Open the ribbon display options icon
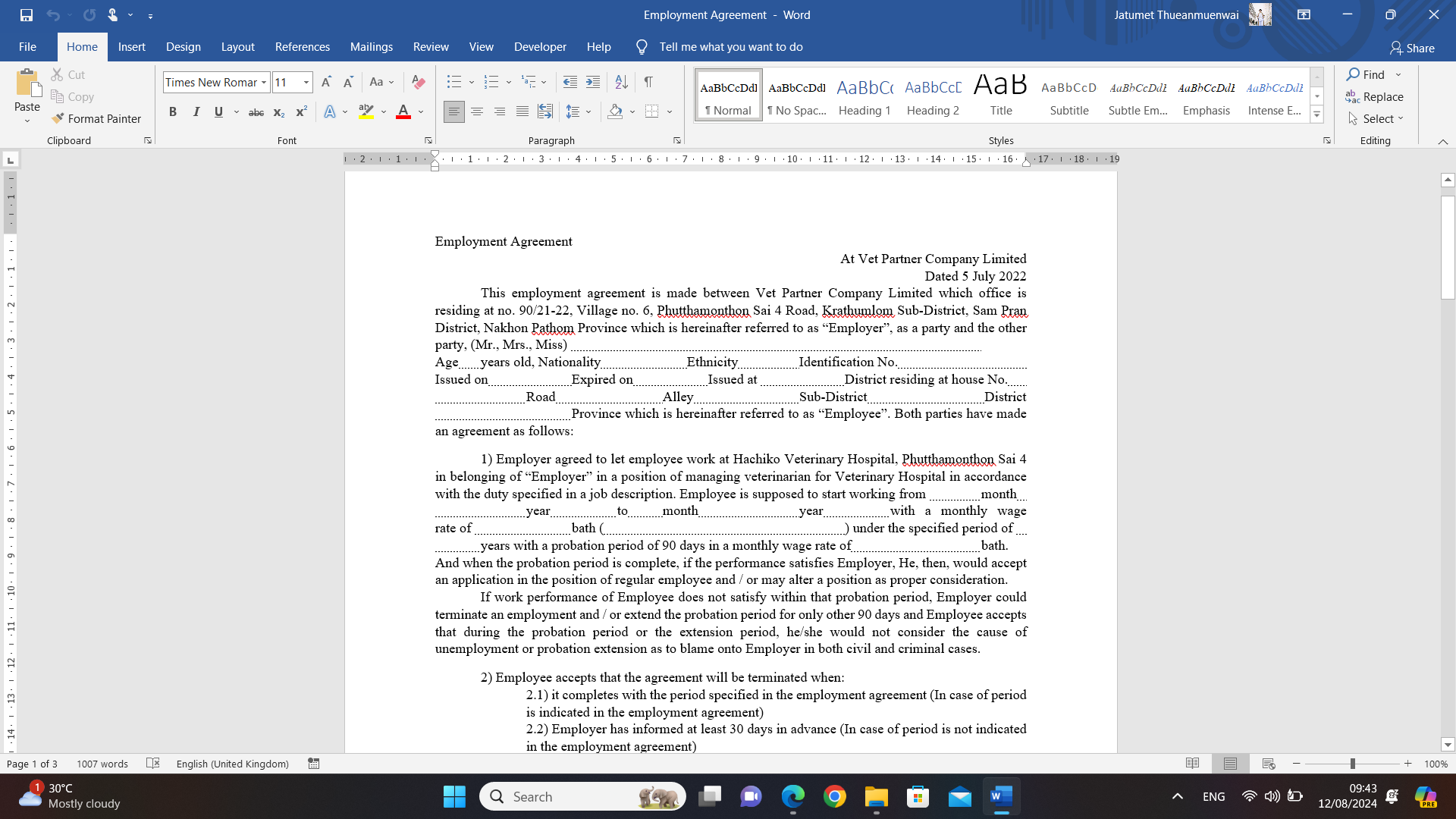The image size is (1456, 819). click(x=1304, y=14)
